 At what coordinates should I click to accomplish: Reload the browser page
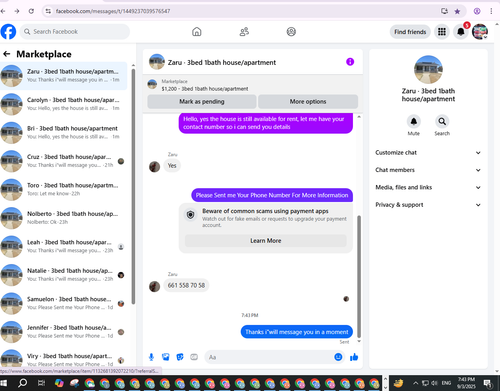pos(31,11)
